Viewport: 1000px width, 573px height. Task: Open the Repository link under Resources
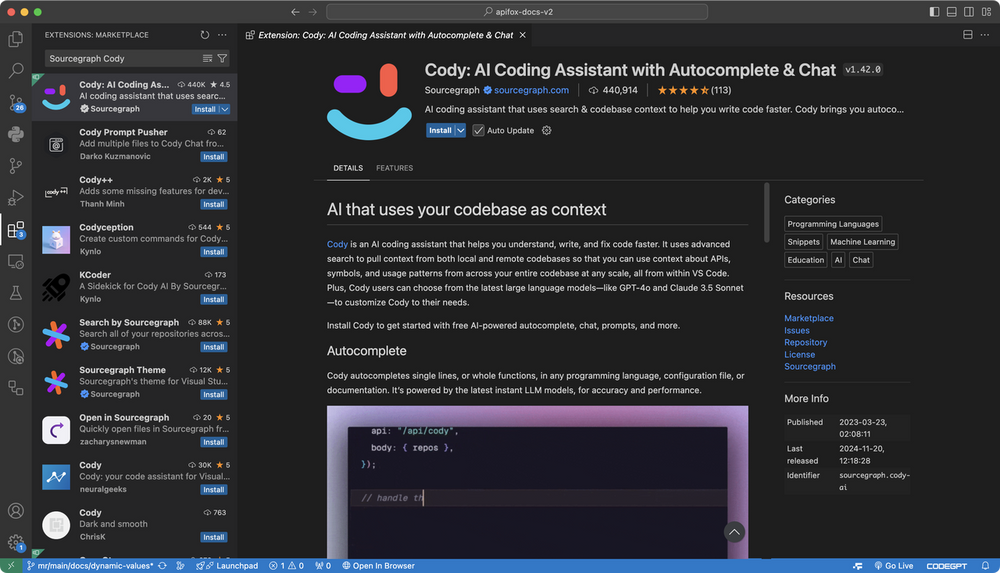[x=805, y=342]
